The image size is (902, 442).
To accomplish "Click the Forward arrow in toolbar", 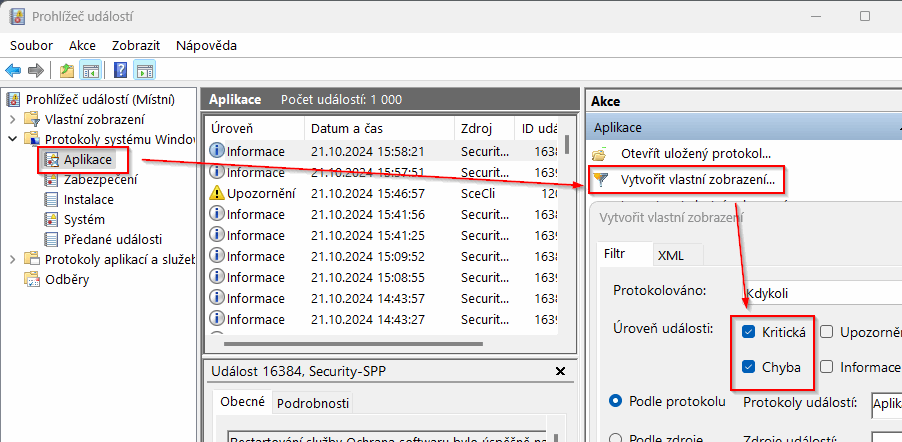I will point(36,70).
